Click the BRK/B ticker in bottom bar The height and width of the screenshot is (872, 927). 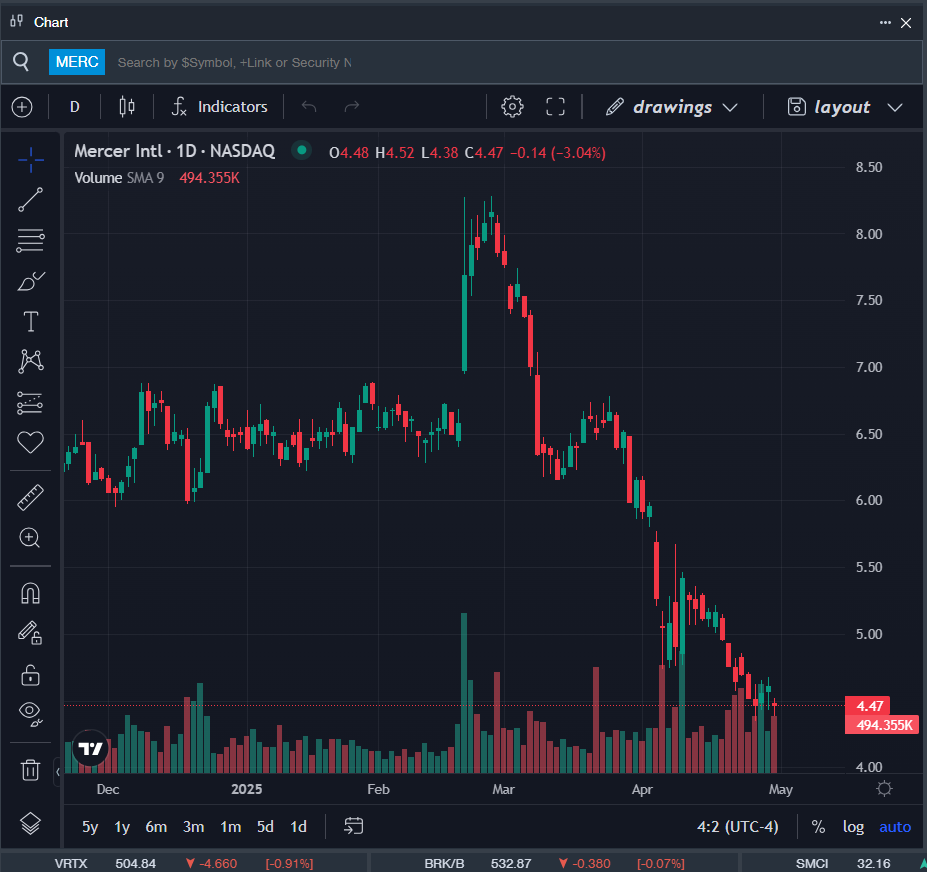[x=444, y=864]
